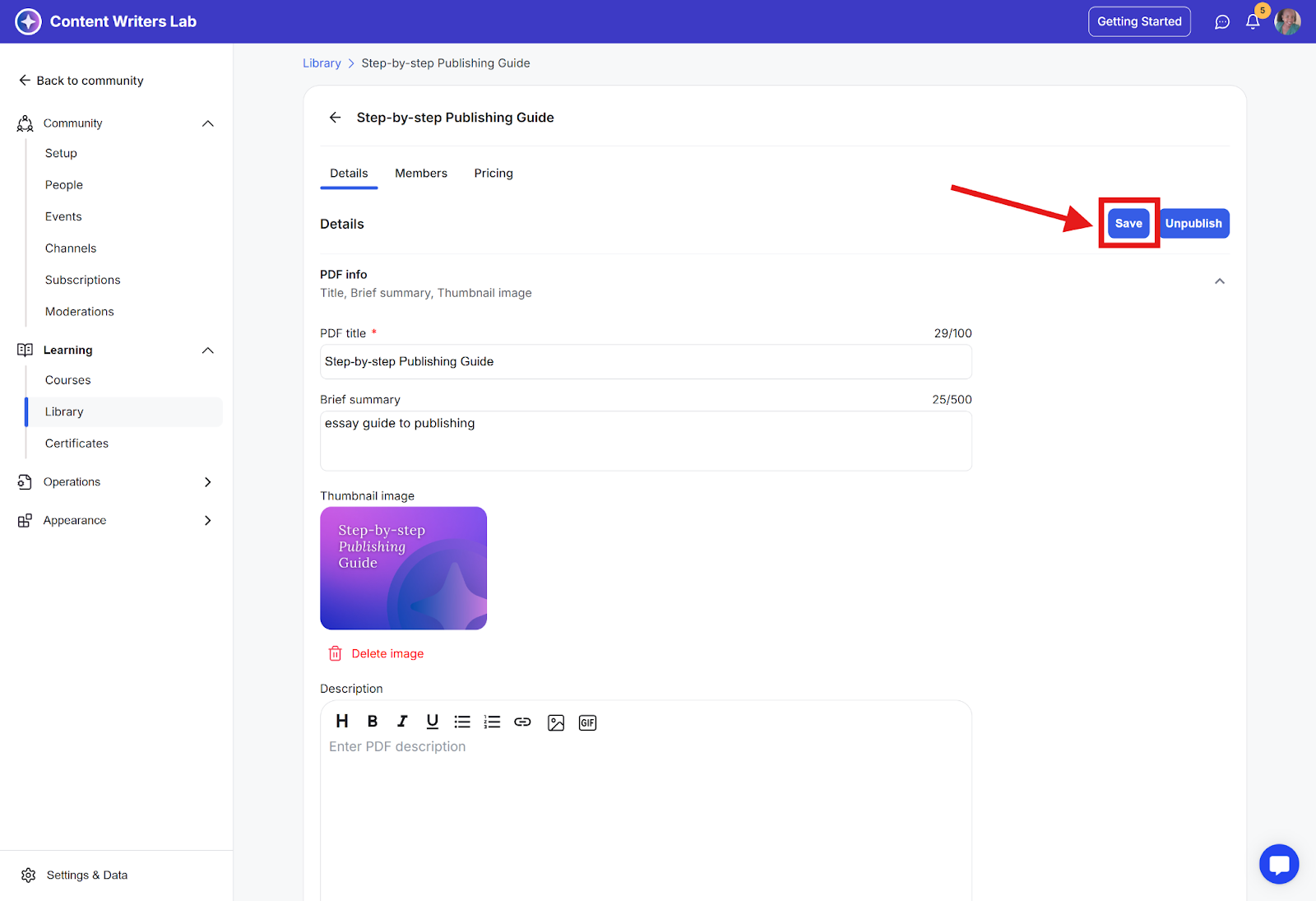Toggle italic formatting in description toolbar
The image size is (1316, 901).
[x=402, y=722]
